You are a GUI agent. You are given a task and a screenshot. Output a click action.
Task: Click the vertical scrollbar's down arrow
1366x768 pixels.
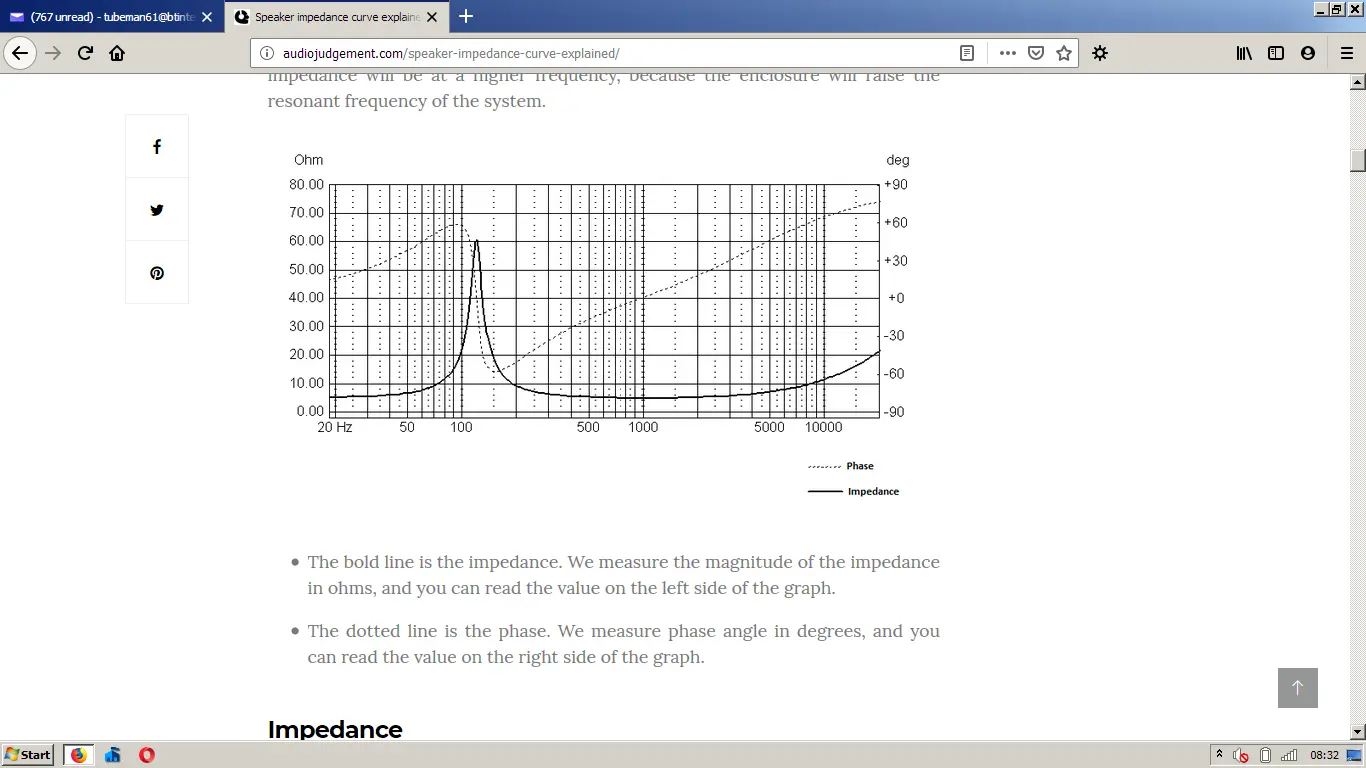(1357, 732)
